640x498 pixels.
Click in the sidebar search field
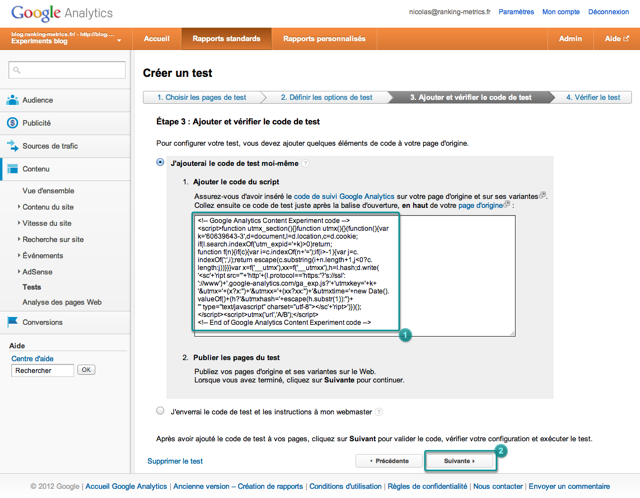point(67,70)
